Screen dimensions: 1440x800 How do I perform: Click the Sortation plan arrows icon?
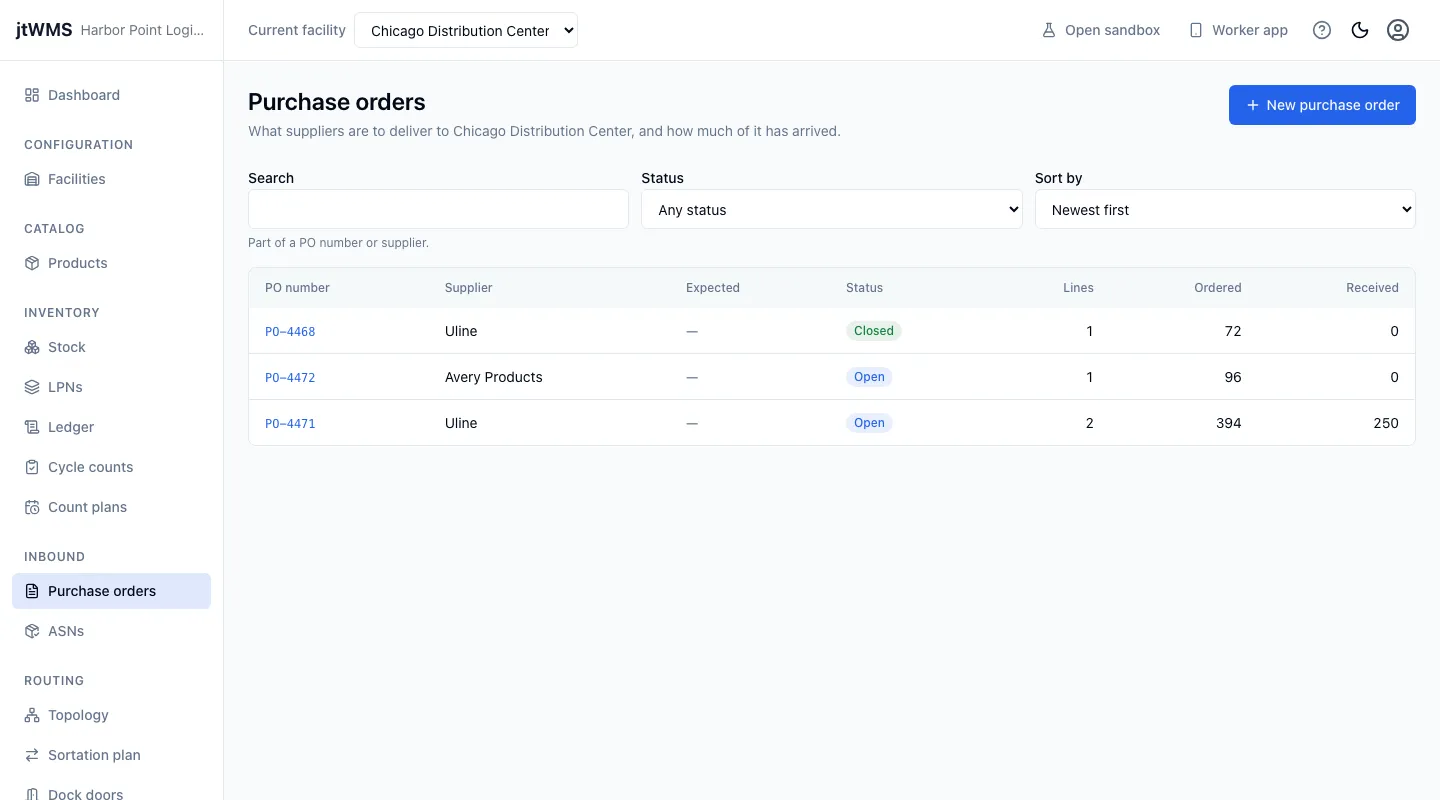point(32,755)
